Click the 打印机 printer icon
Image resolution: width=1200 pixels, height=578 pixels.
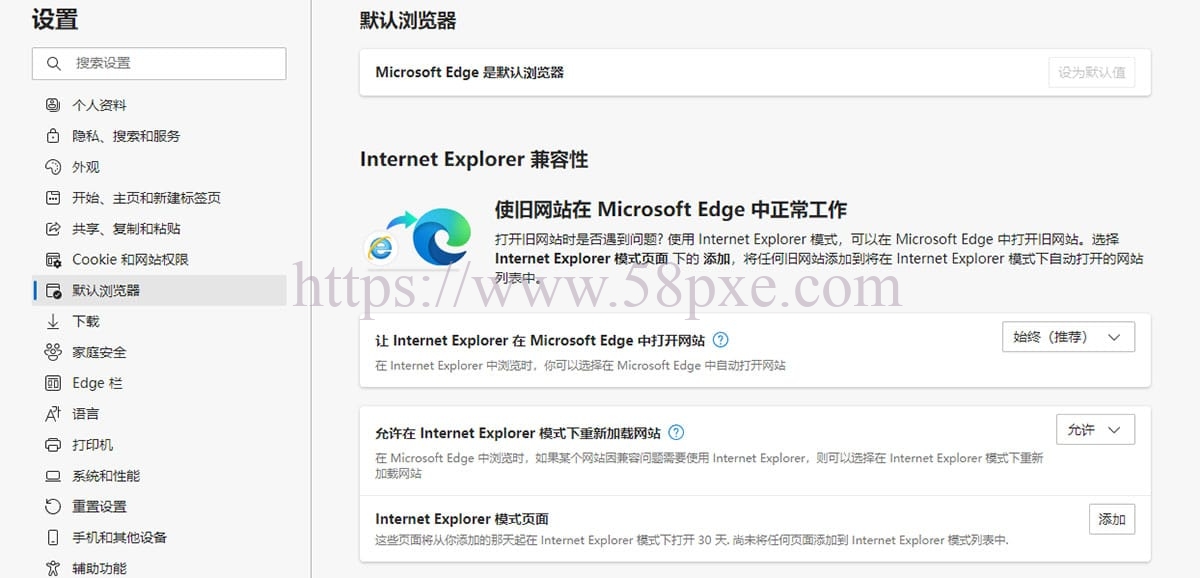[x=53, y=445]
